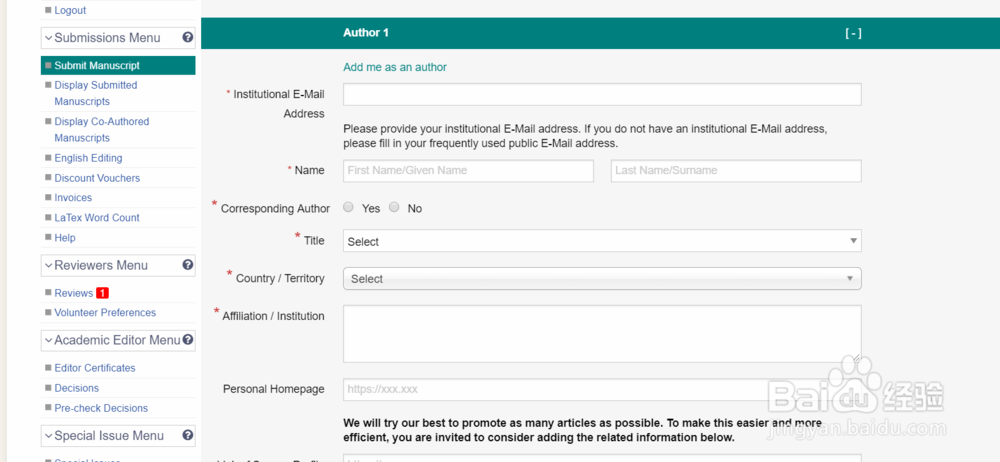This screenshot has height=462, width=1000.
Task: Open Volunteer Preferences
Action: coord(105,313)
